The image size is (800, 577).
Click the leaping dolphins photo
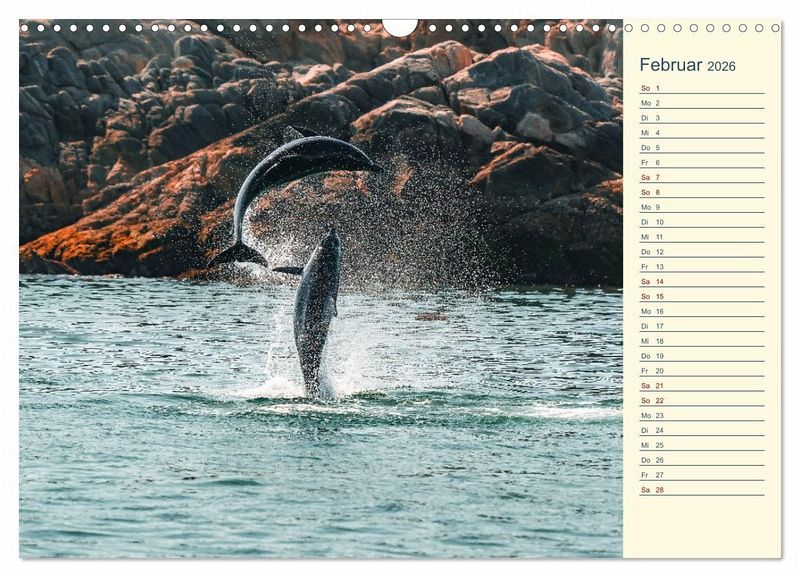(321, 289)
